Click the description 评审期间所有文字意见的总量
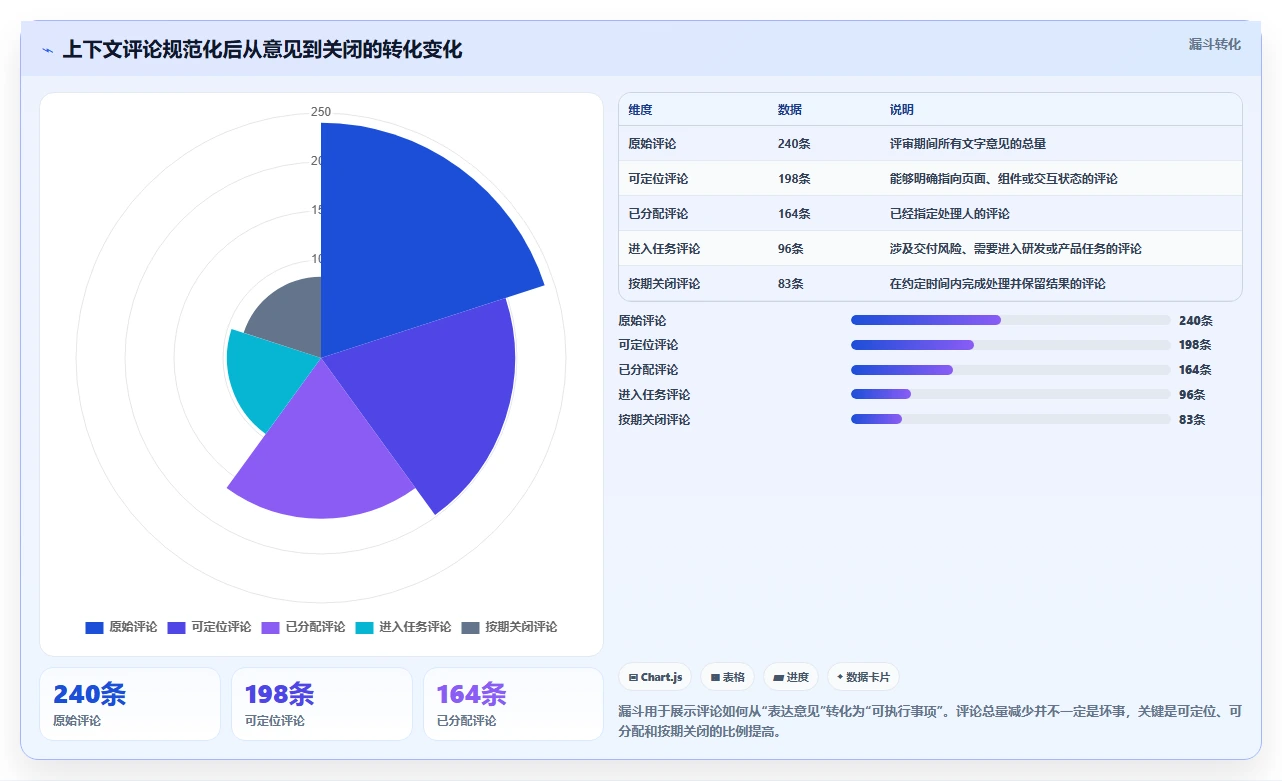The image size is (1282, 781). (968, 144)
